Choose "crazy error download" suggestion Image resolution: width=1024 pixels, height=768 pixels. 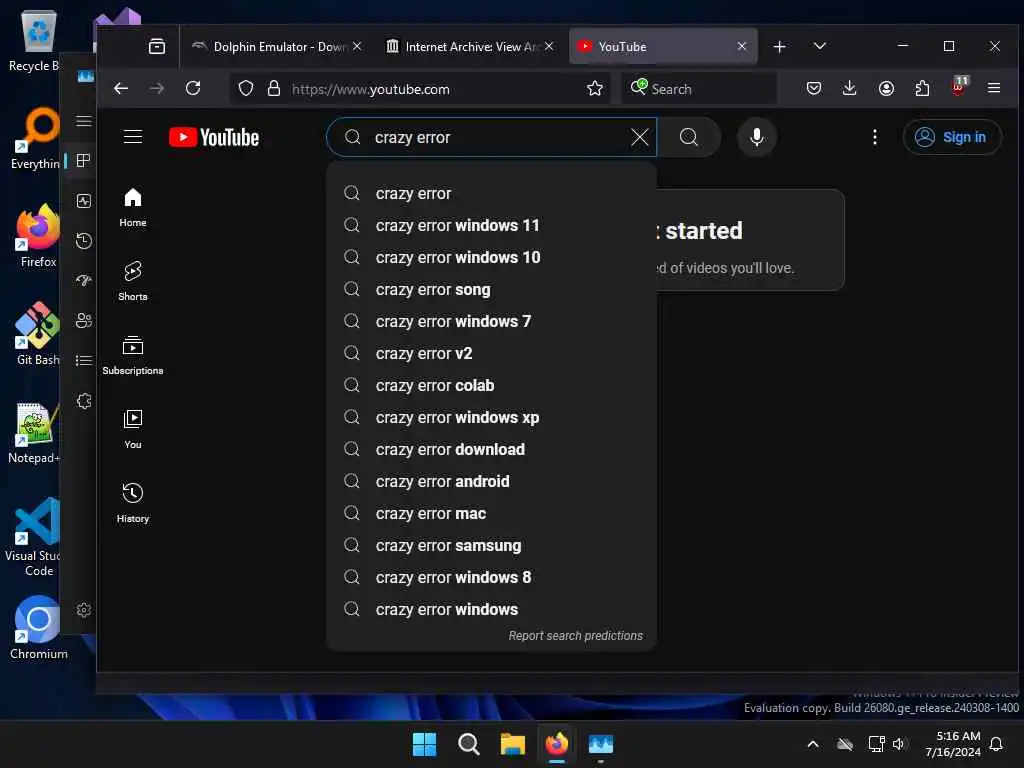pyautogui.click(x=491, y=449)
